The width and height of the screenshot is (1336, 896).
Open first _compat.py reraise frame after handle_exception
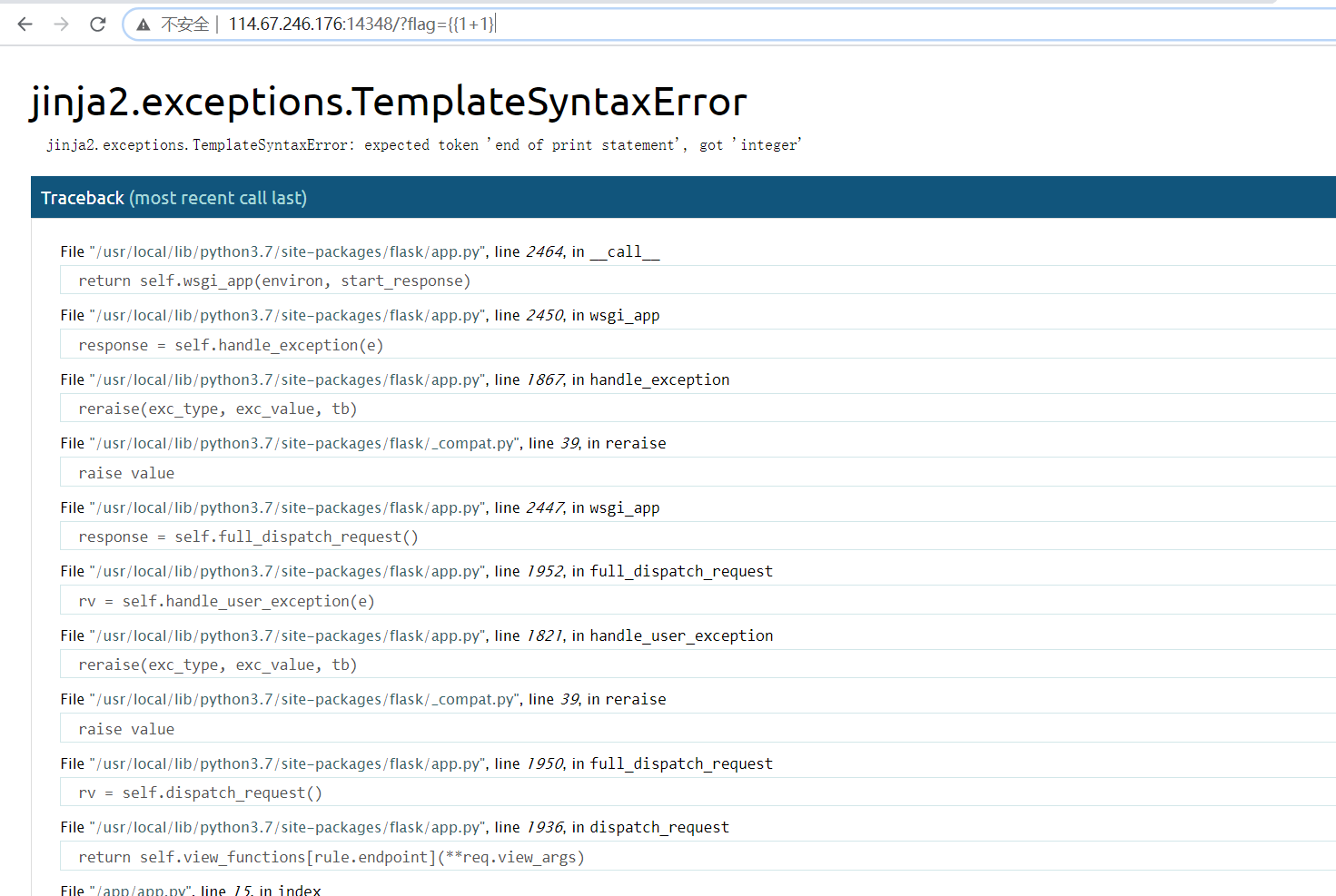coord(363,443)
